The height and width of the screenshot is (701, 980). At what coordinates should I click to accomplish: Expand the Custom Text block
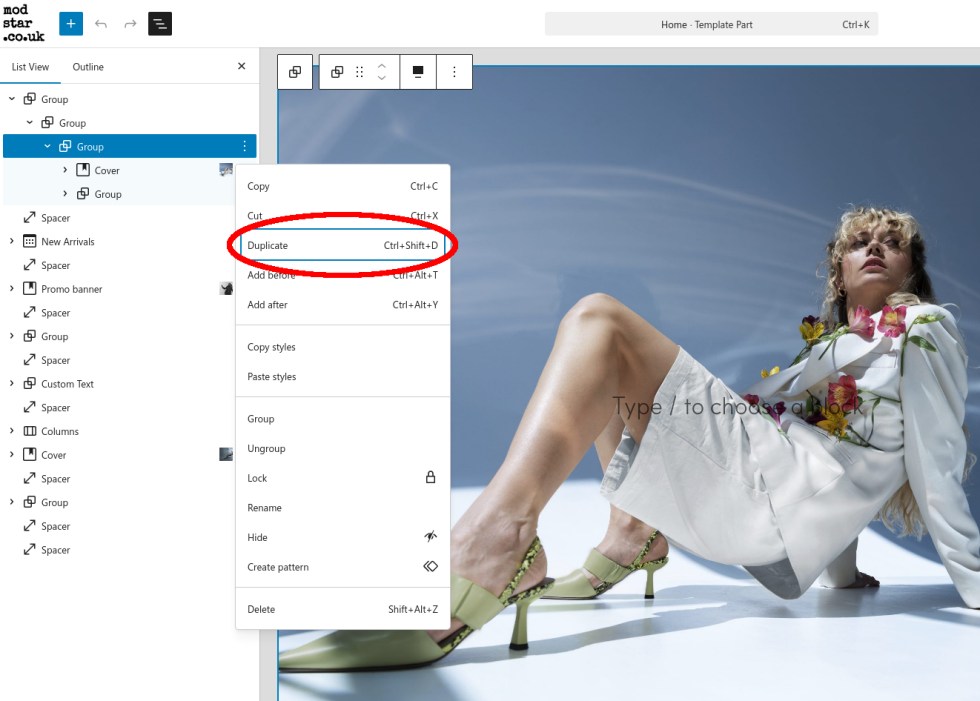point(11,384)
